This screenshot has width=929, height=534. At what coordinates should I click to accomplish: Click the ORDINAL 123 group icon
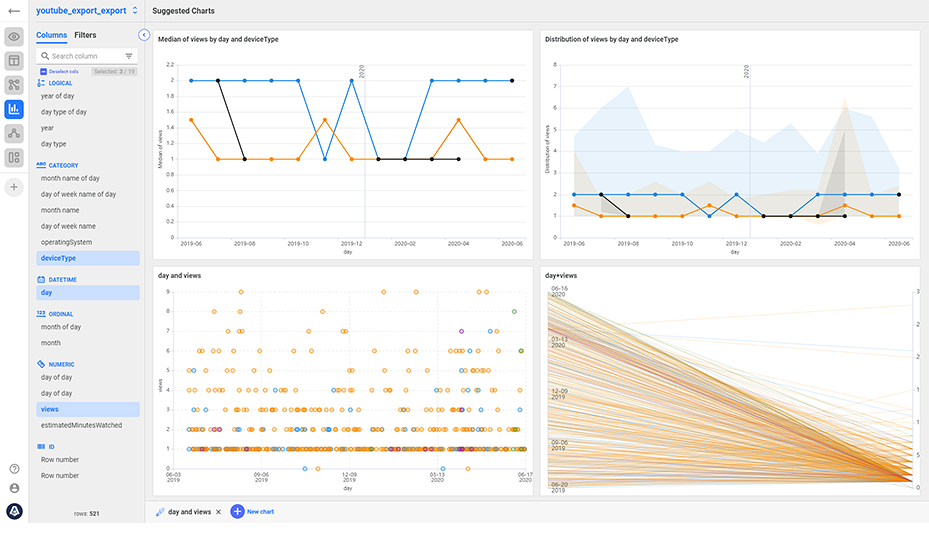point(41,314)
